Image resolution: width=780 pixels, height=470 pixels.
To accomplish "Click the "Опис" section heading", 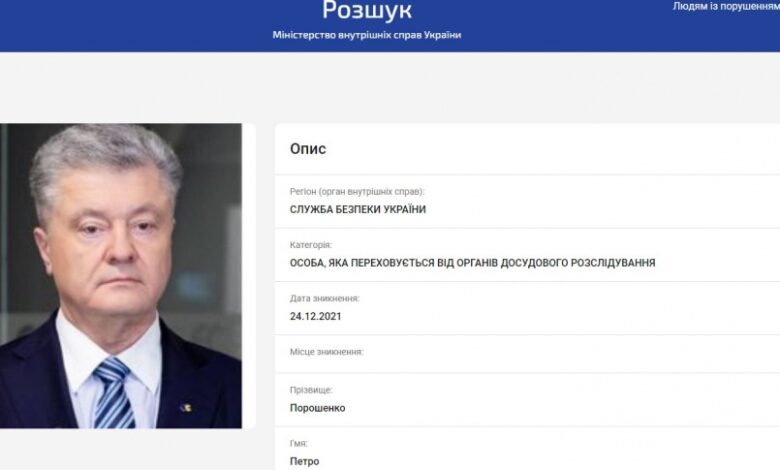I will point(308,149).
